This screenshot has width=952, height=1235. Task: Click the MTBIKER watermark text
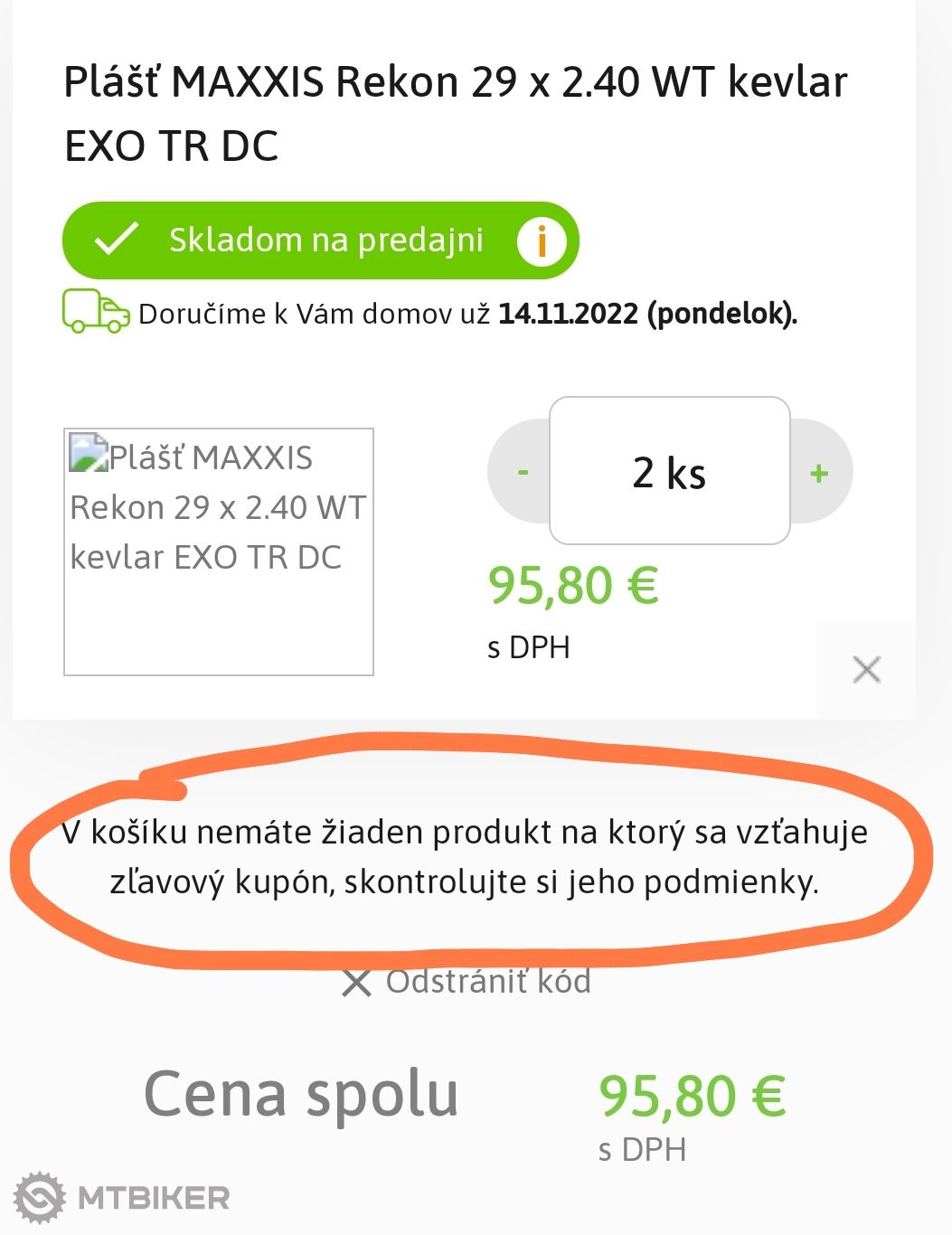[154, 1198]
